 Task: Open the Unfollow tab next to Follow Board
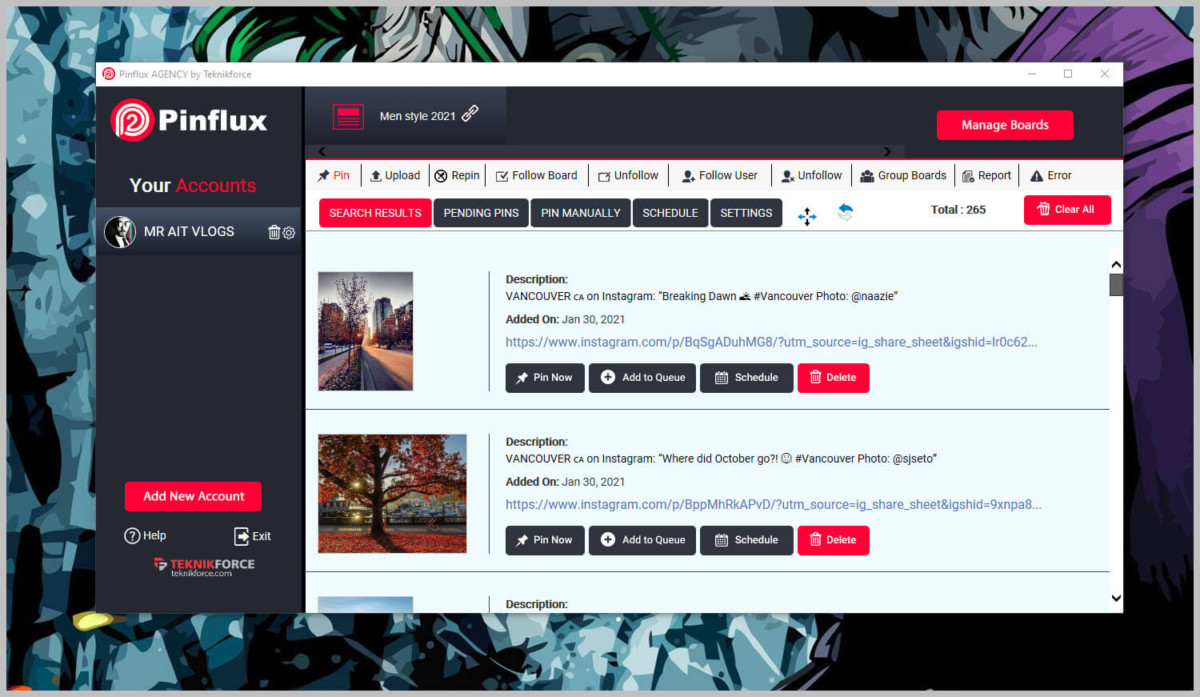[628, 175]
